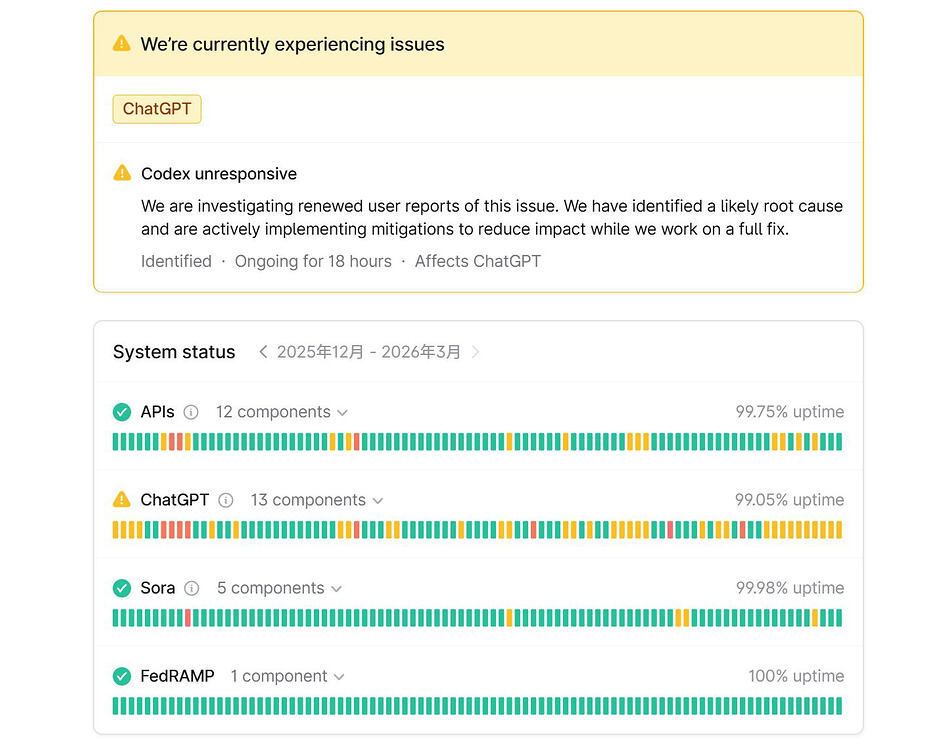This screenshot has height=750, width=940.
Task: Click the '99.75% uptime' text for APIs
Action: coord(790,412)
